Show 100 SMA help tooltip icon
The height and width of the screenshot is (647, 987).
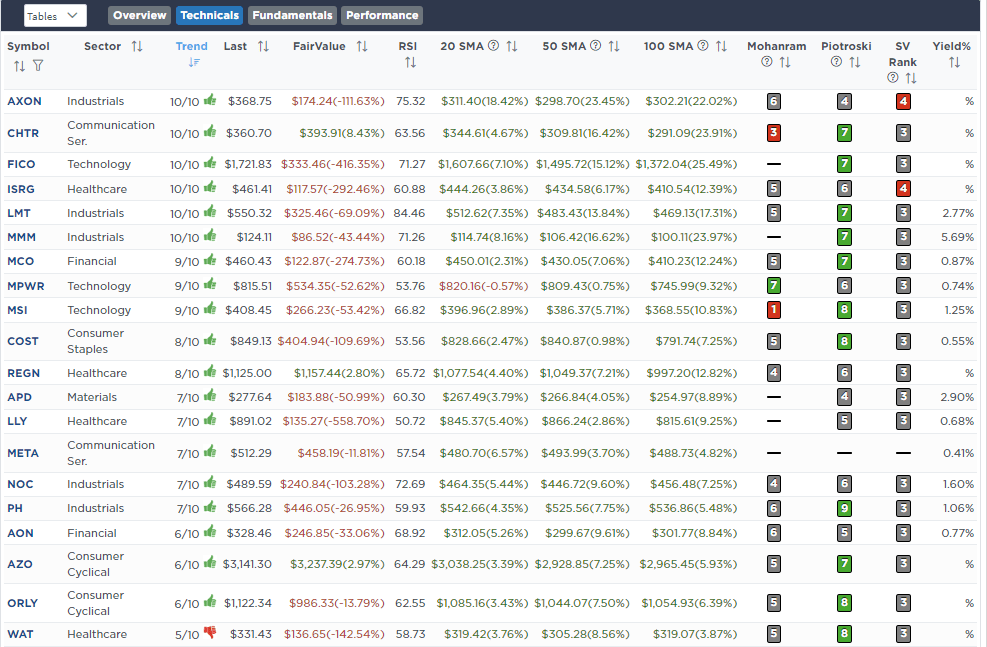[703, 45]
